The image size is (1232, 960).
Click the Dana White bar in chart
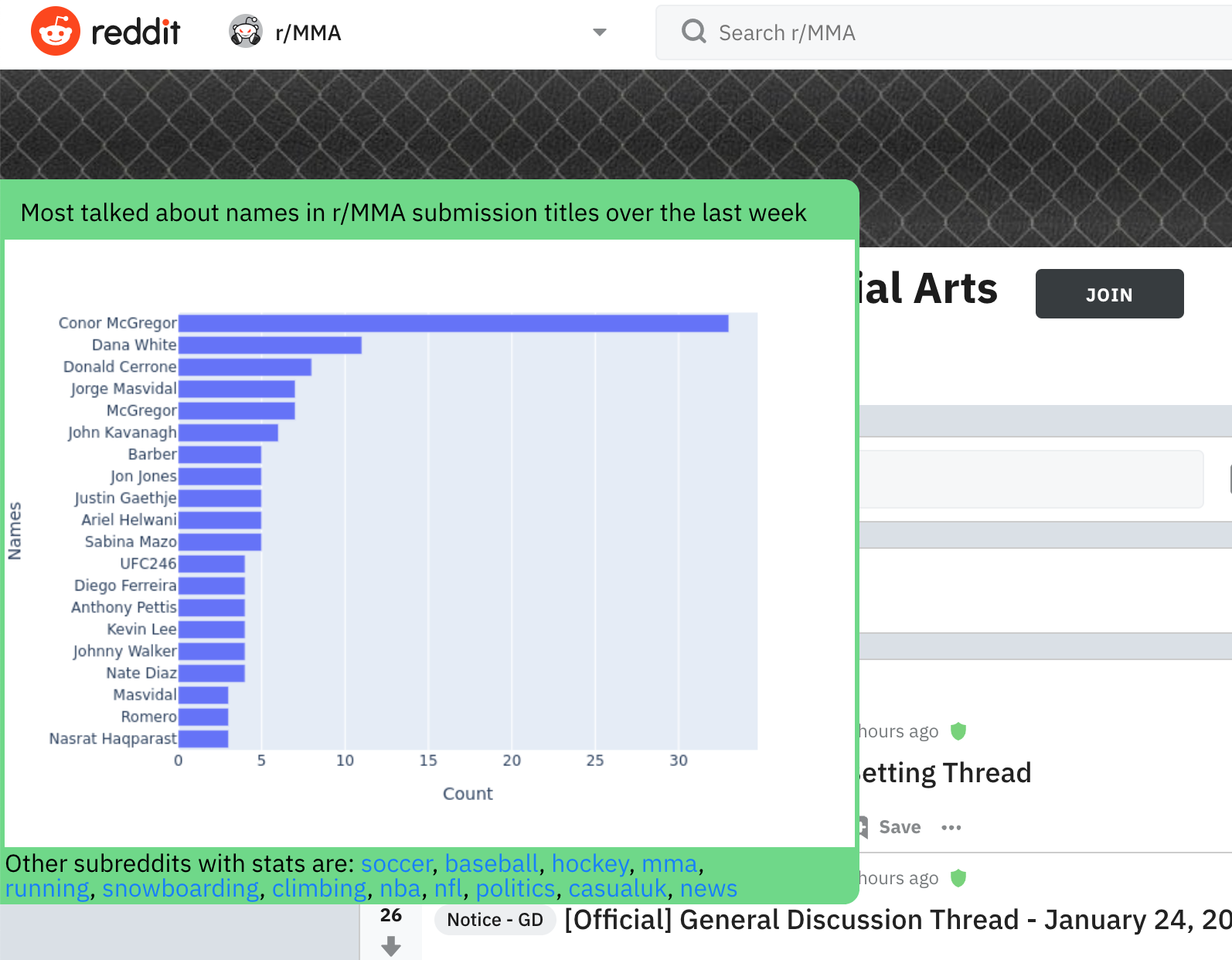[x=270, y=345]
